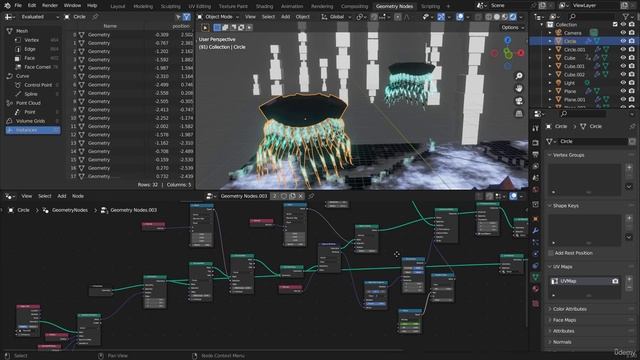Select Edge domain in spreadsheet
The height and width of the screenshot is (360, 640).
point(30,49)
